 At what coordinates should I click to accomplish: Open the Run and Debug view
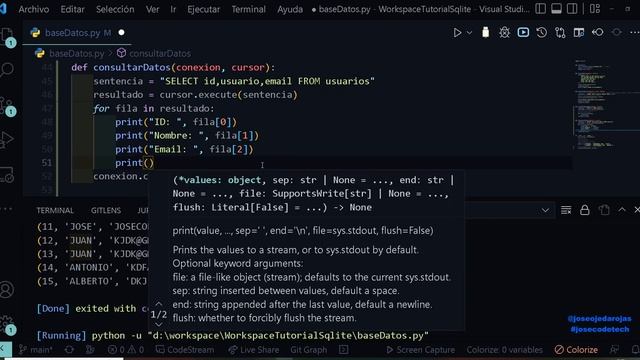point(7,140)
